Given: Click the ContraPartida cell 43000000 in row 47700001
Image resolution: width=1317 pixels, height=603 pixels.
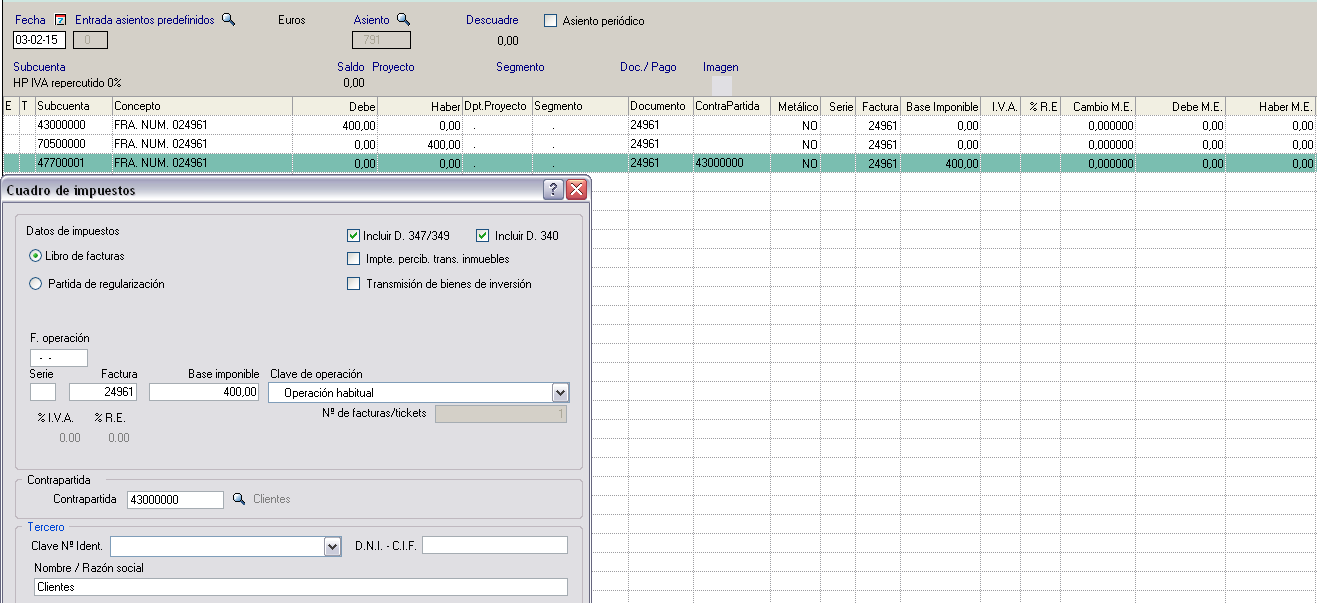Looking at the screenshot, I should click(732, 163).
